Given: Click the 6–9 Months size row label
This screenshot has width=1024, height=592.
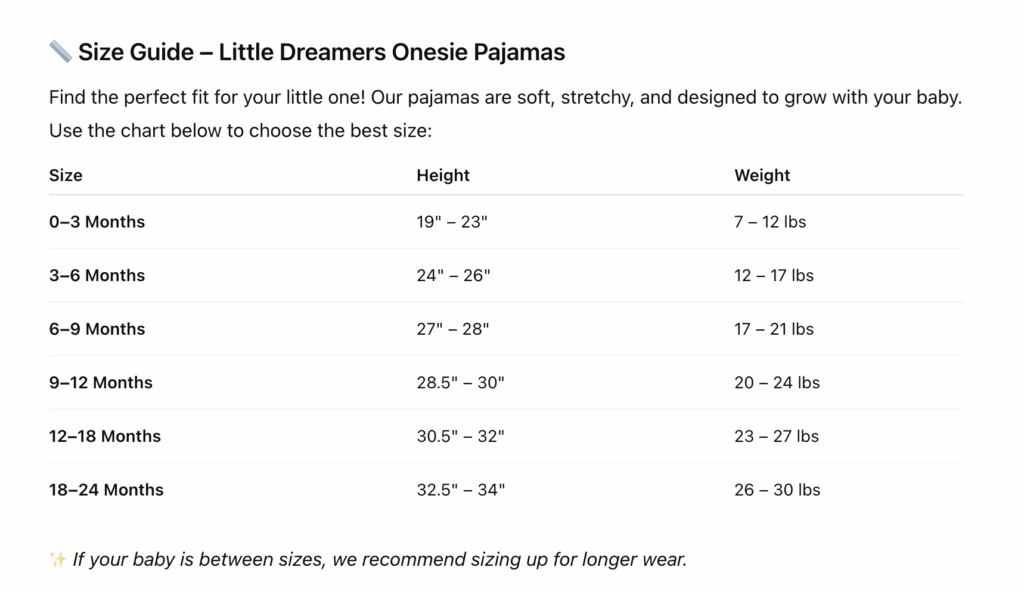Looking at the screenshot, I should click(97, 329).
